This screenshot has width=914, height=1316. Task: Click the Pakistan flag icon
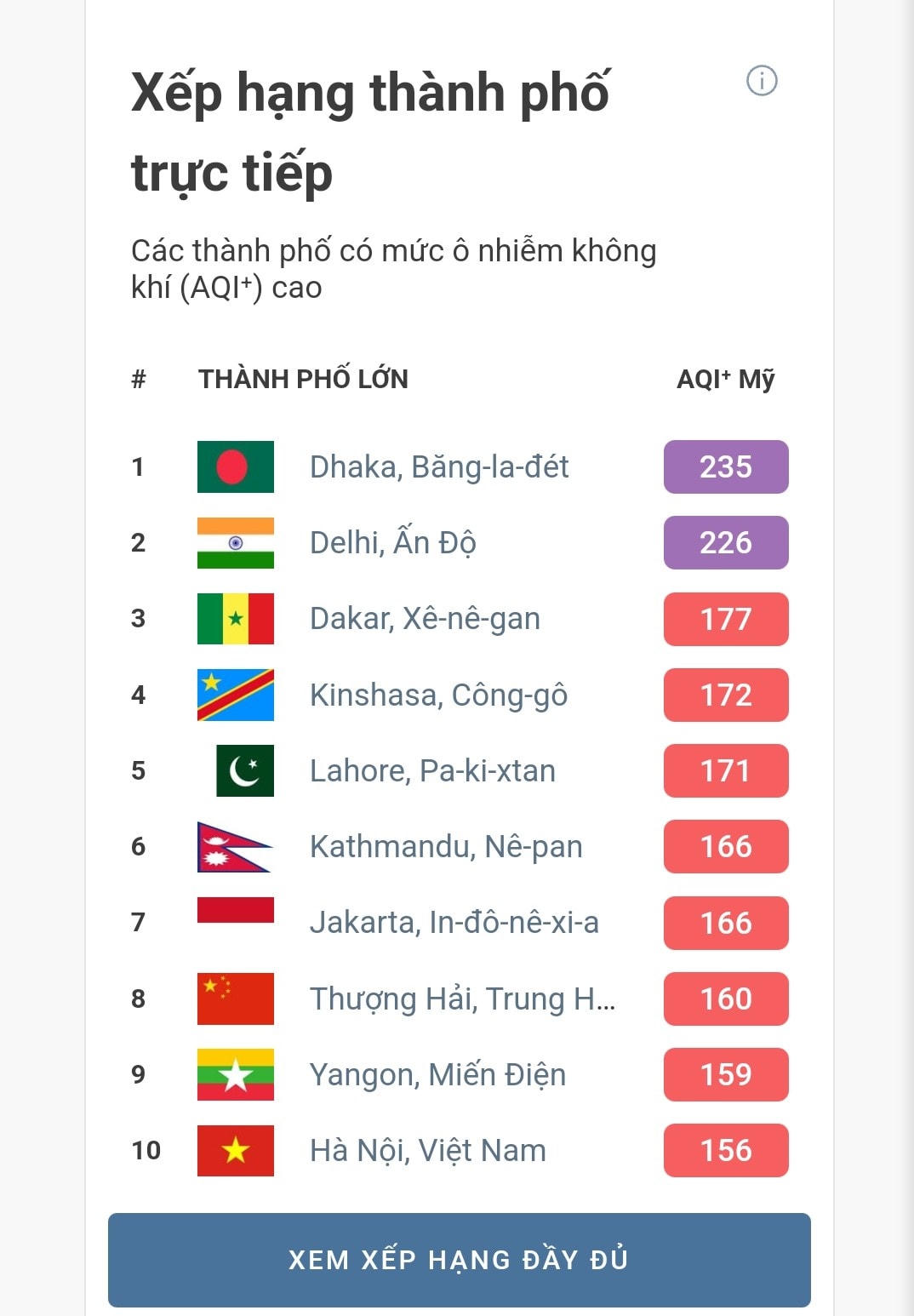244,770
